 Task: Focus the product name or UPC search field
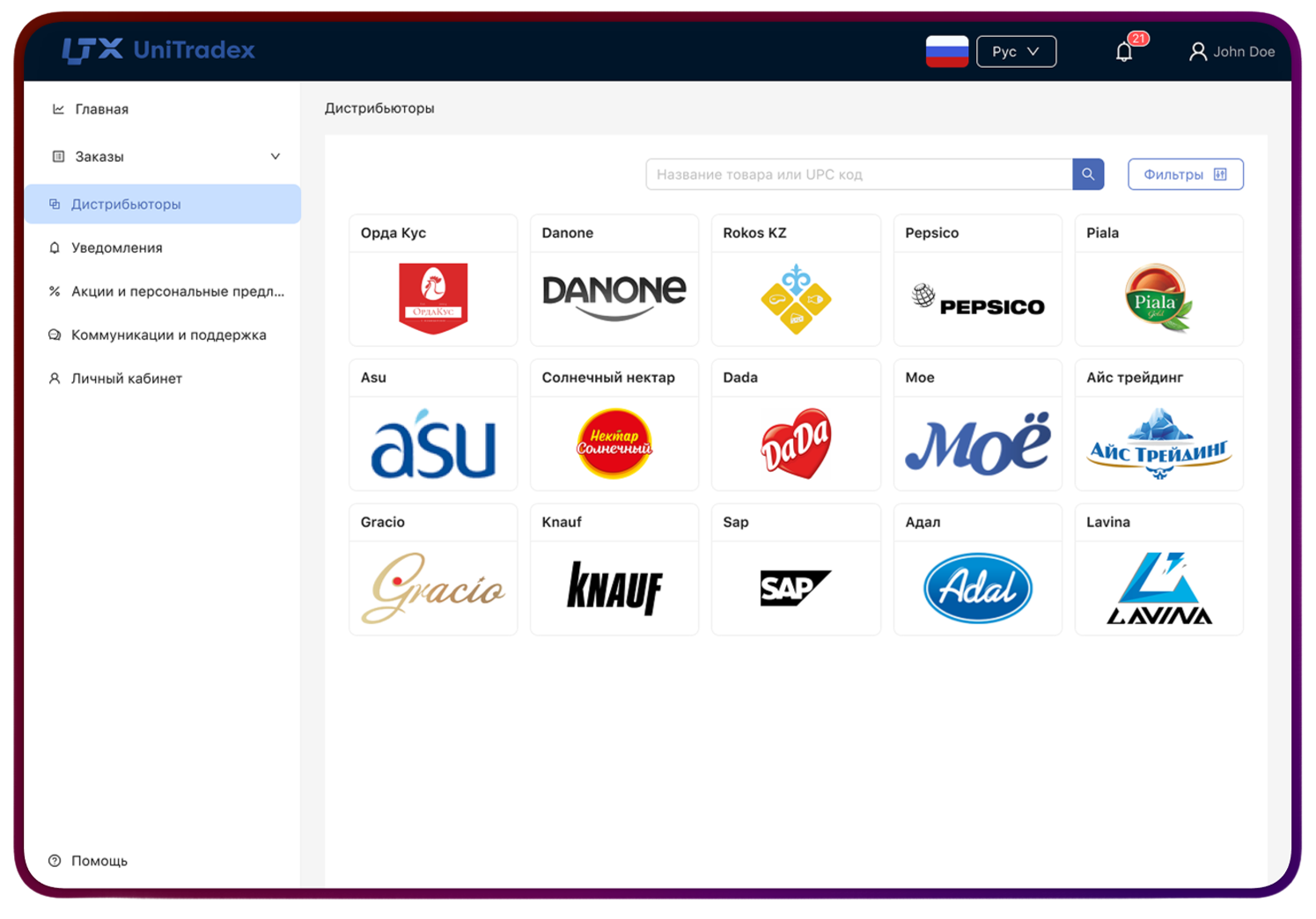(858, 174)
